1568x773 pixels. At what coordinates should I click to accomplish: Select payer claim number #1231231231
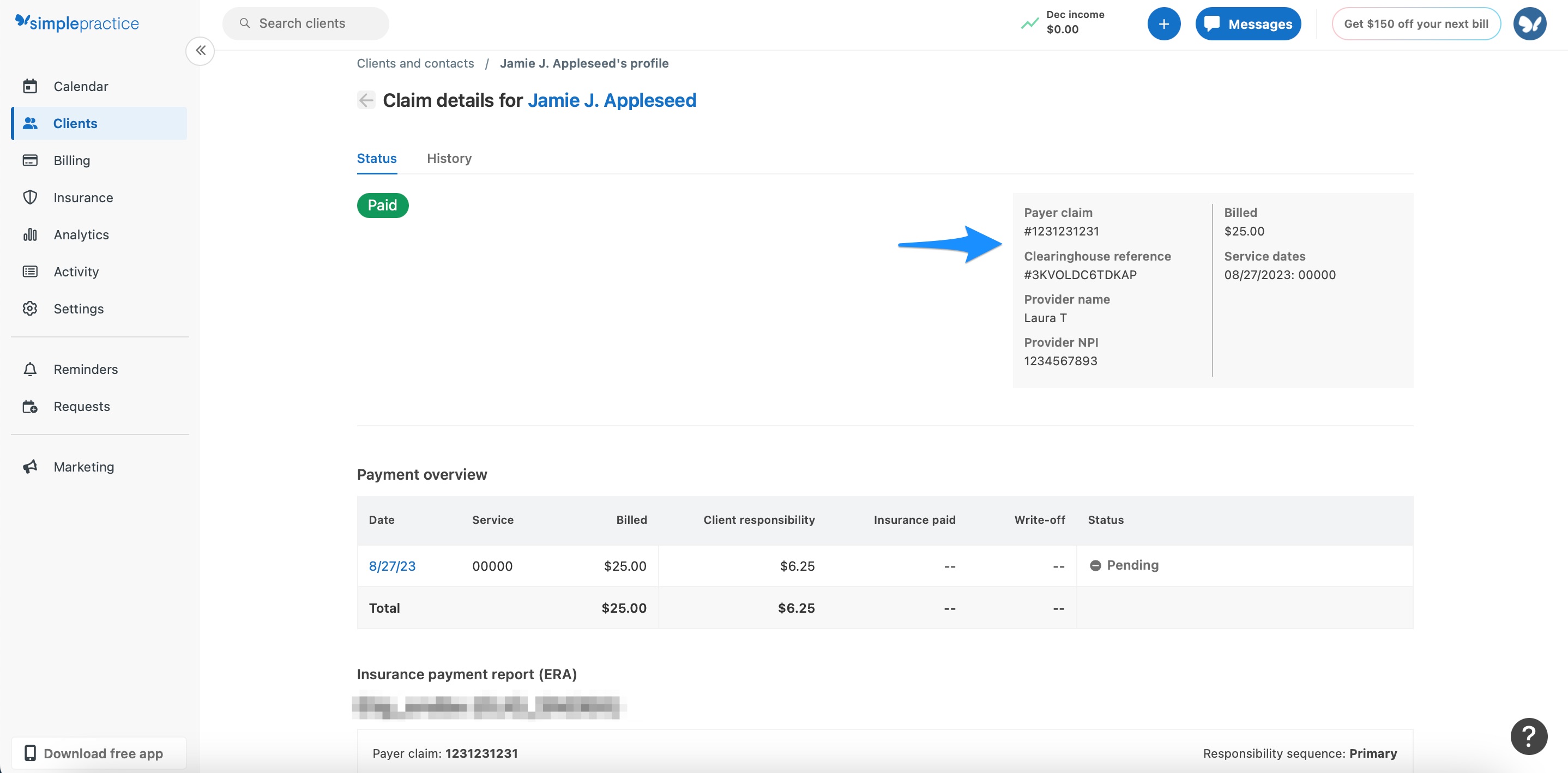click(x=1062, y=231)
